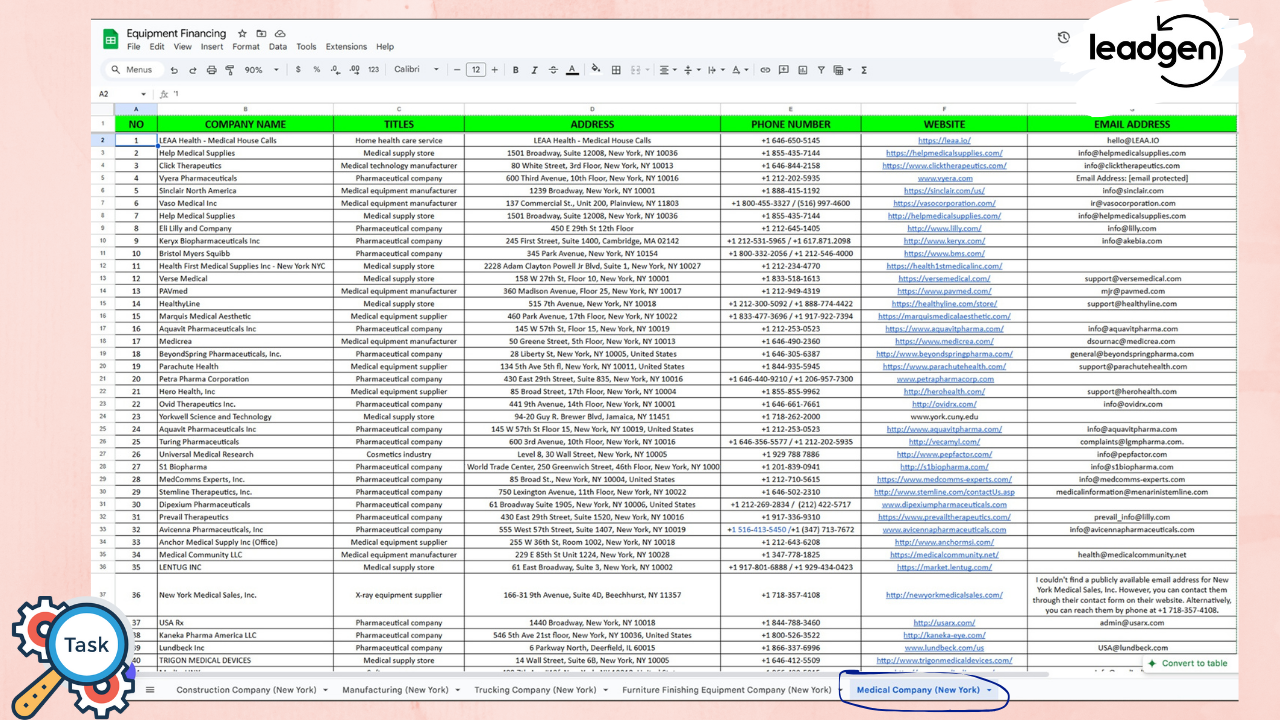The width and height of the screenshot is (1280, 720).
Task: Open horizontal align dropdown
Action: [667, 70]
